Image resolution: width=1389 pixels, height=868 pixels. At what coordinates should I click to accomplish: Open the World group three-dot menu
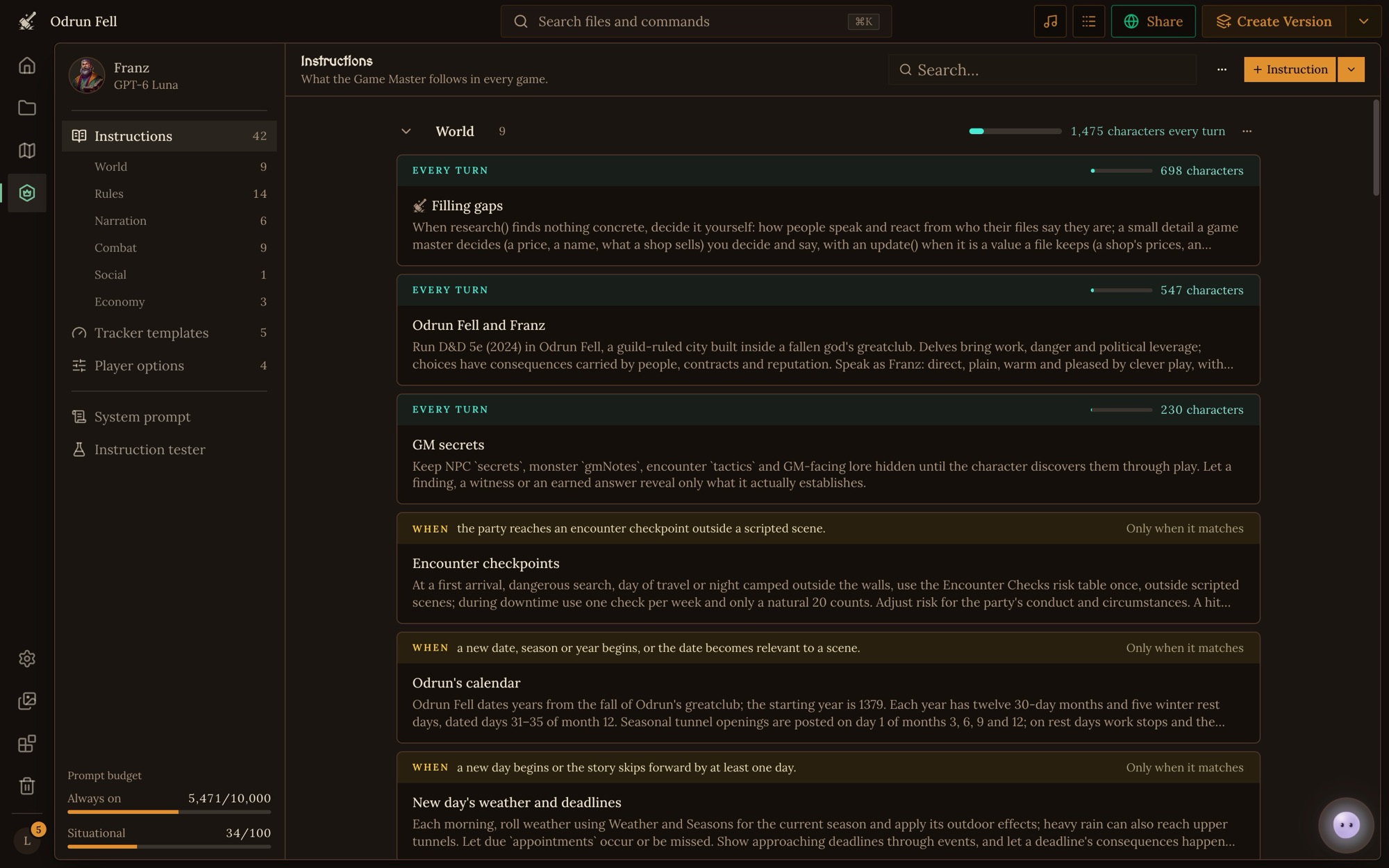point(1247,131)
